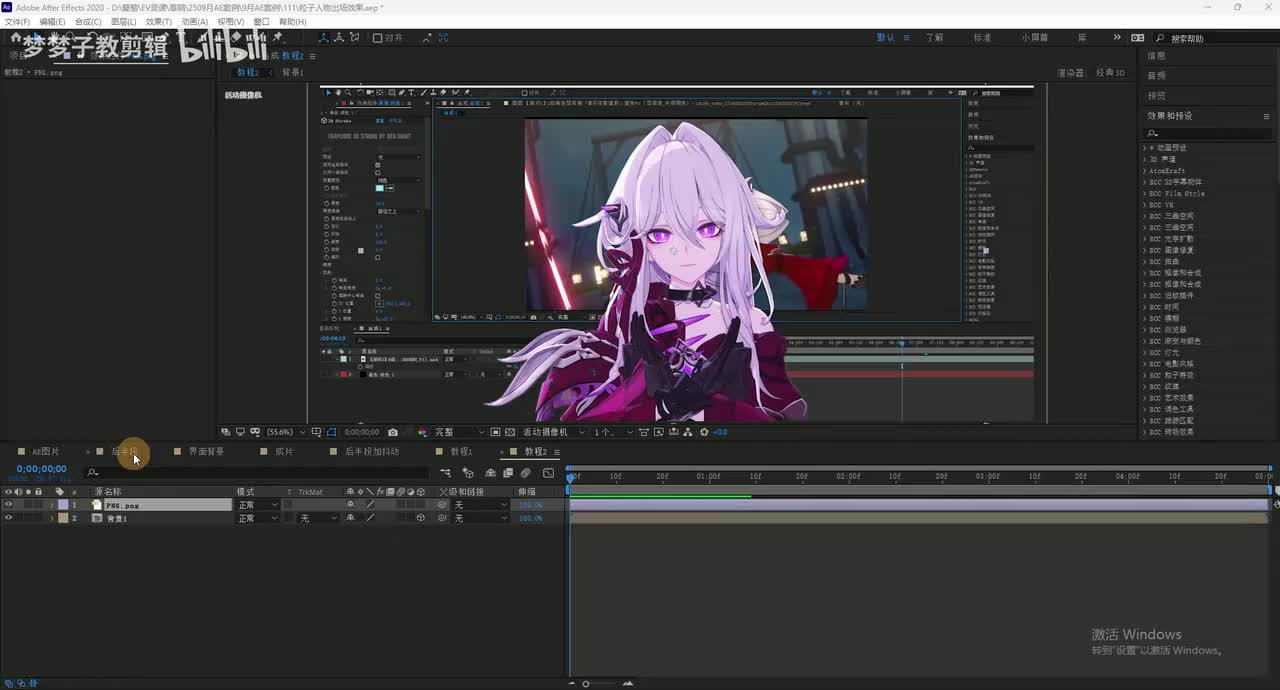Open the 预览 panel
This screenshot has width=1280, height=690.
coord(1156,96)
